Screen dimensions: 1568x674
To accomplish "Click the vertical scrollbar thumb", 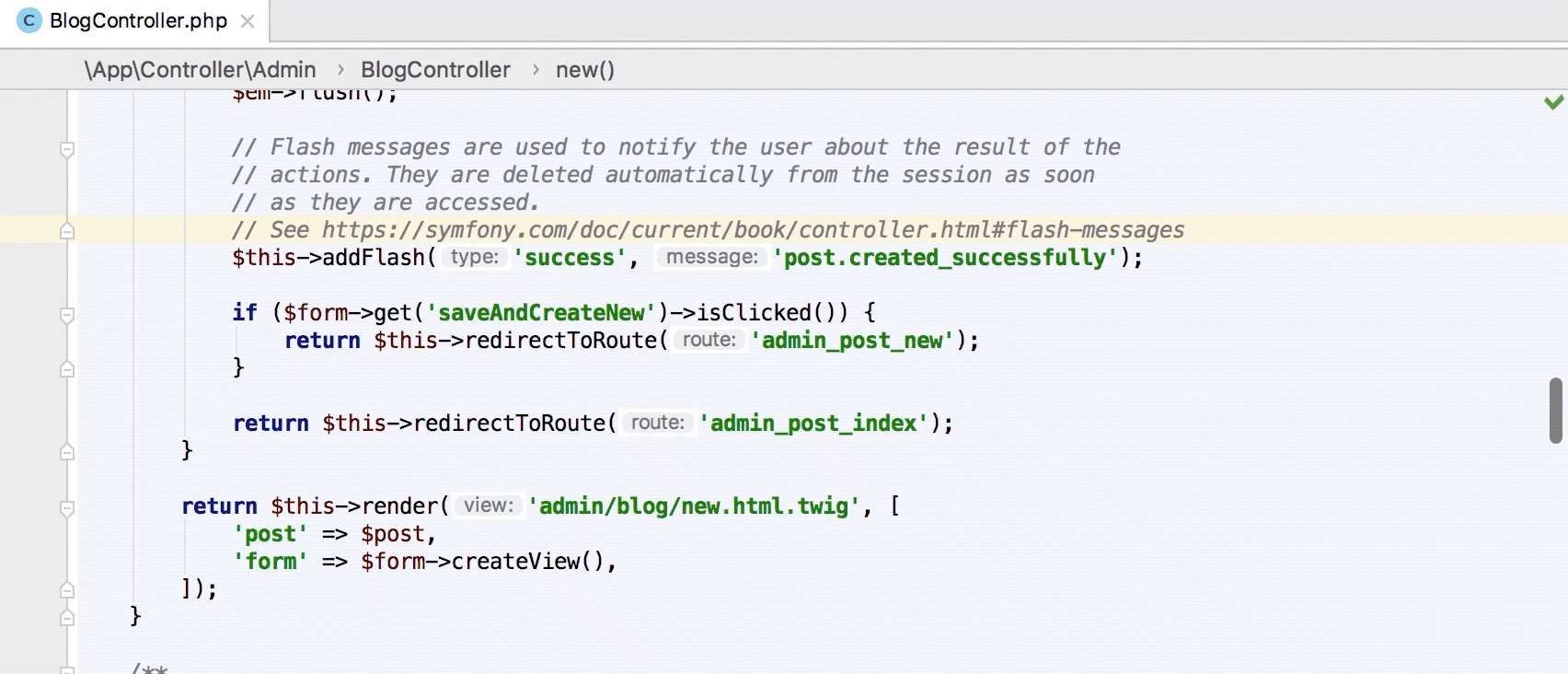I will click(1556, 410).
